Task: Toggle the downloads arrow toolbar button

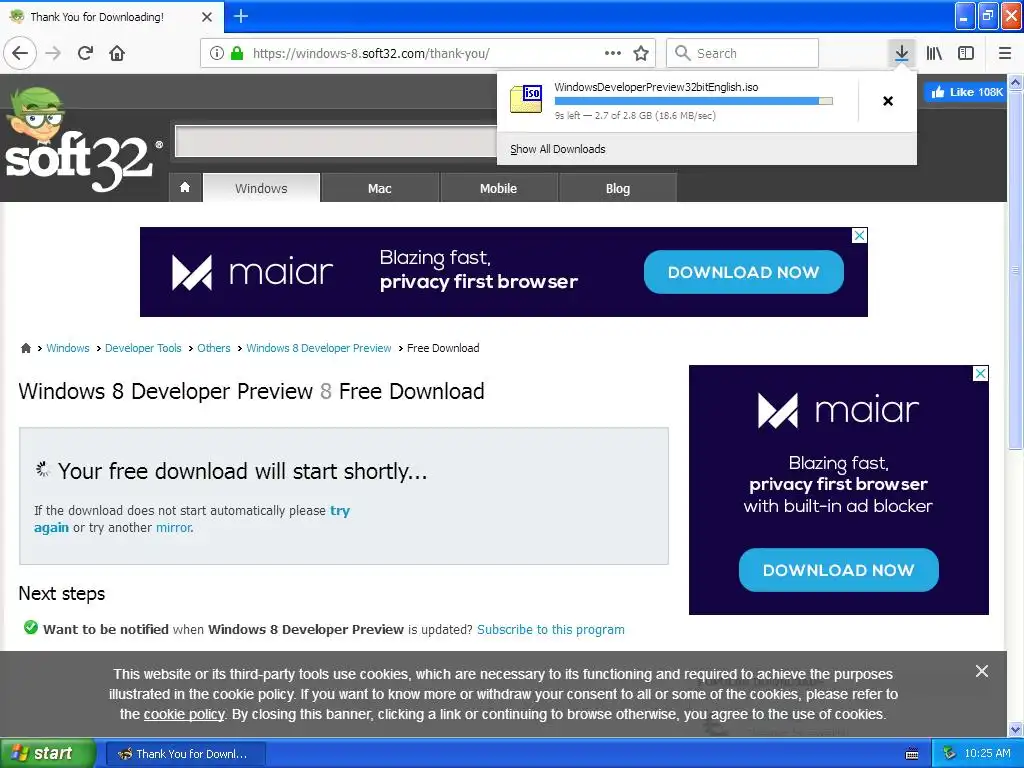Action: [901, 53]
